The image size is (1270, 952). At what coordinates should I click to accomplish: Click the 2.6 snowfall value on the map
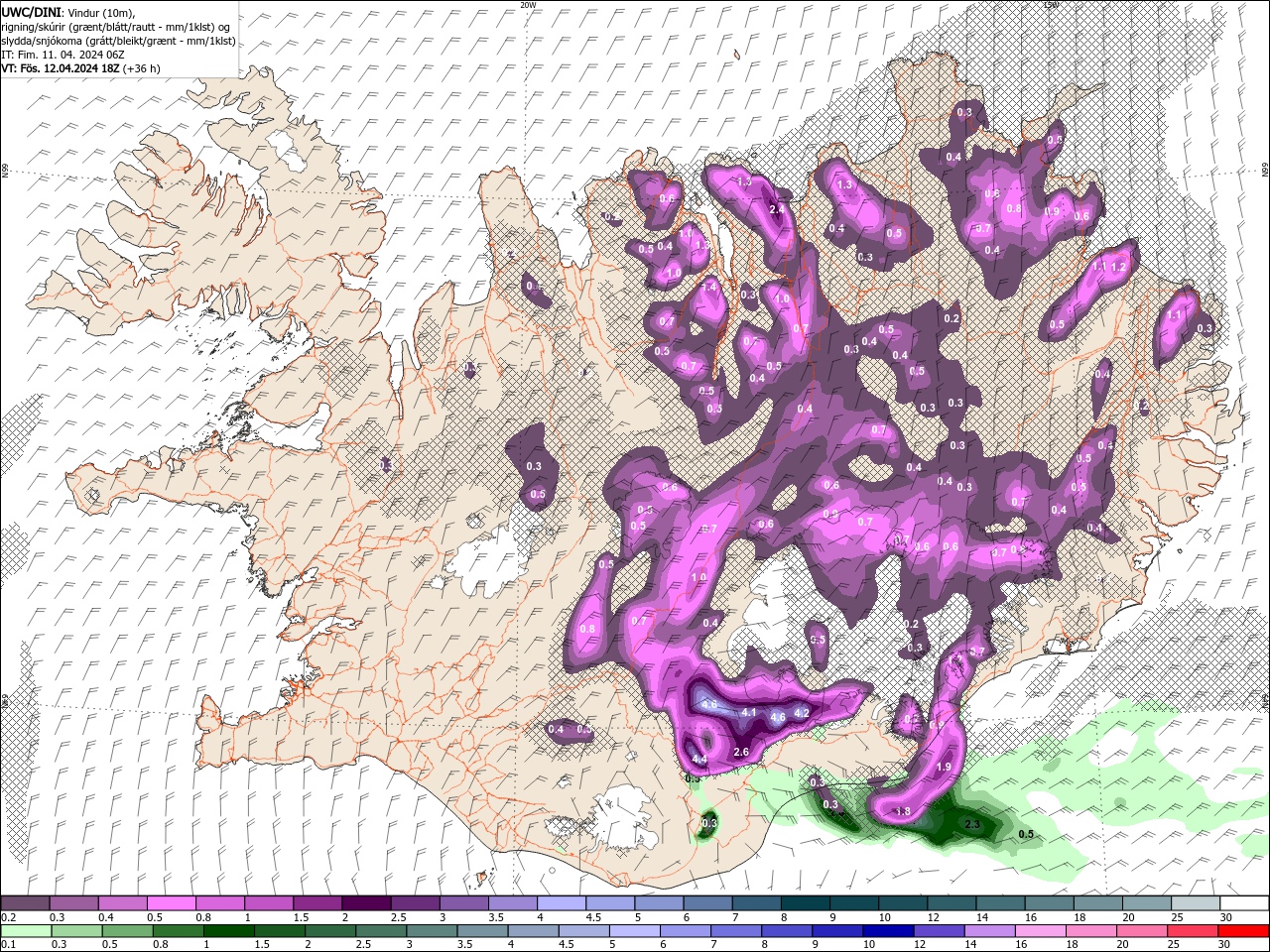point(740,752)
